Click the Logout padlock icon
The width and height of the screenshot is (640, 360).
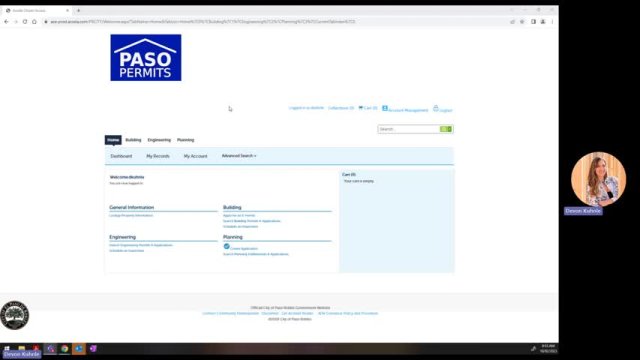[x=436, y=108]
